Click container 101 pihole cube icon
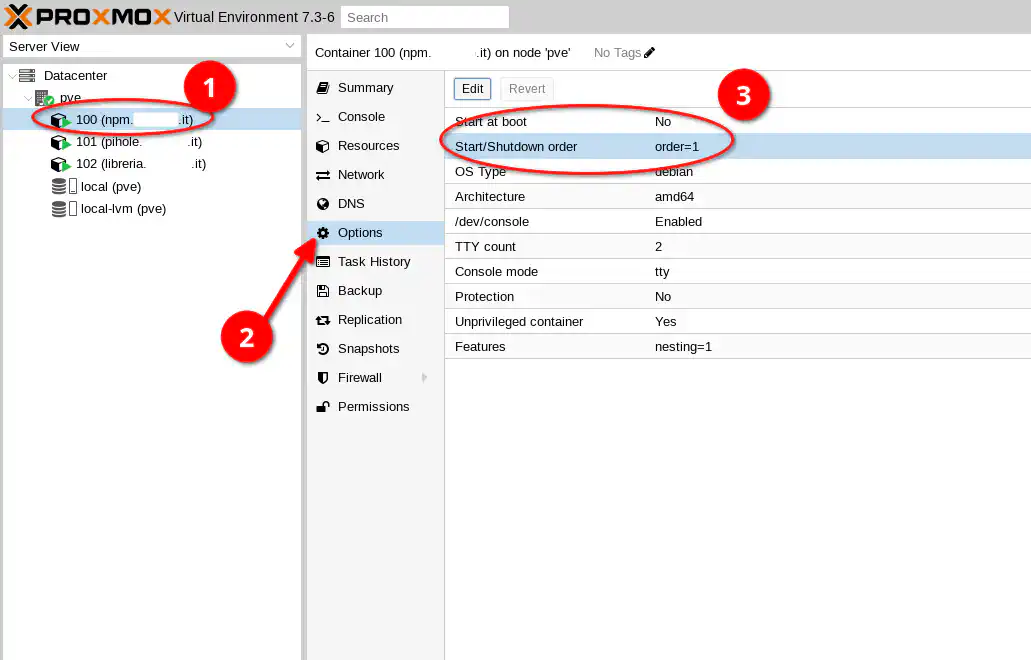 (x=60, y=142)
